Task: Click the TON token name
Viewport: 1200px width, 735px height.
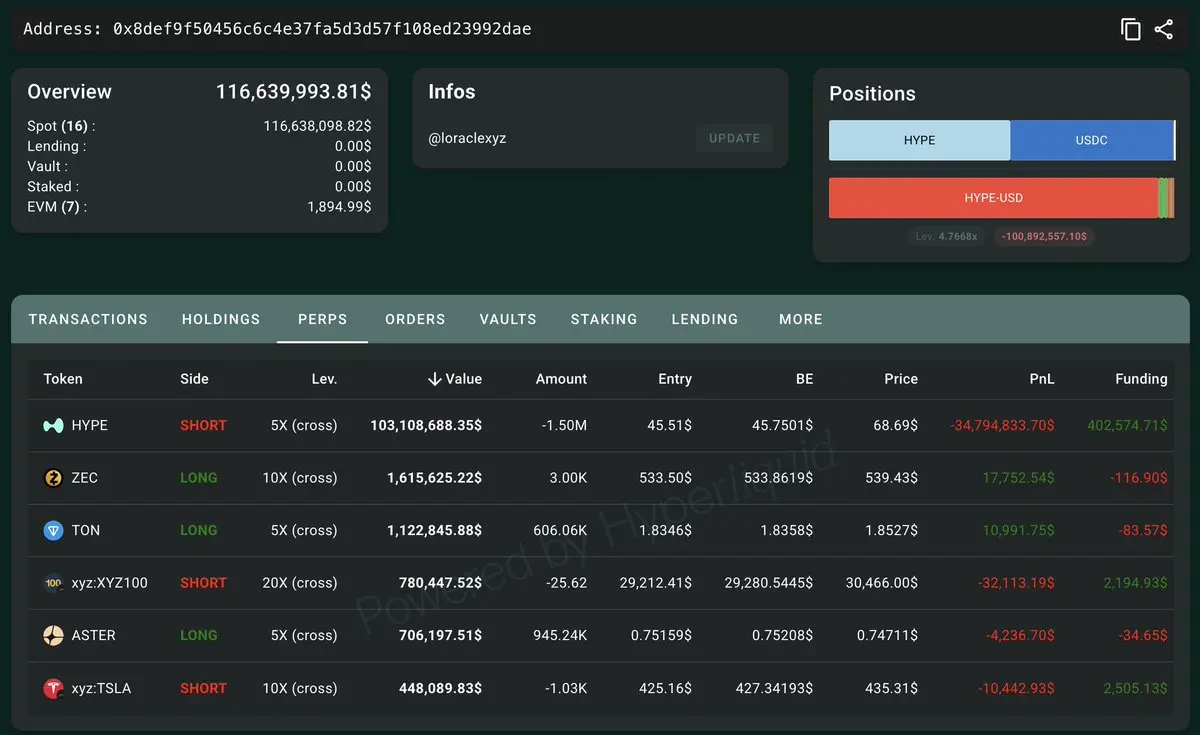Action: click(85, 530)
